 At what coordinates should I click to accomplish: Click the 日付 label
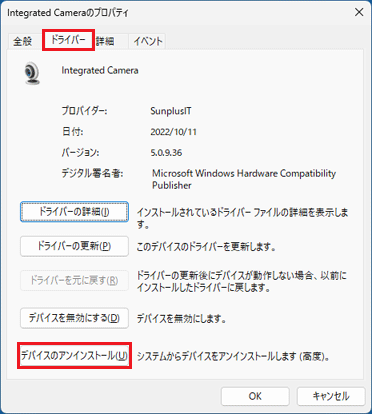point(72,132)
